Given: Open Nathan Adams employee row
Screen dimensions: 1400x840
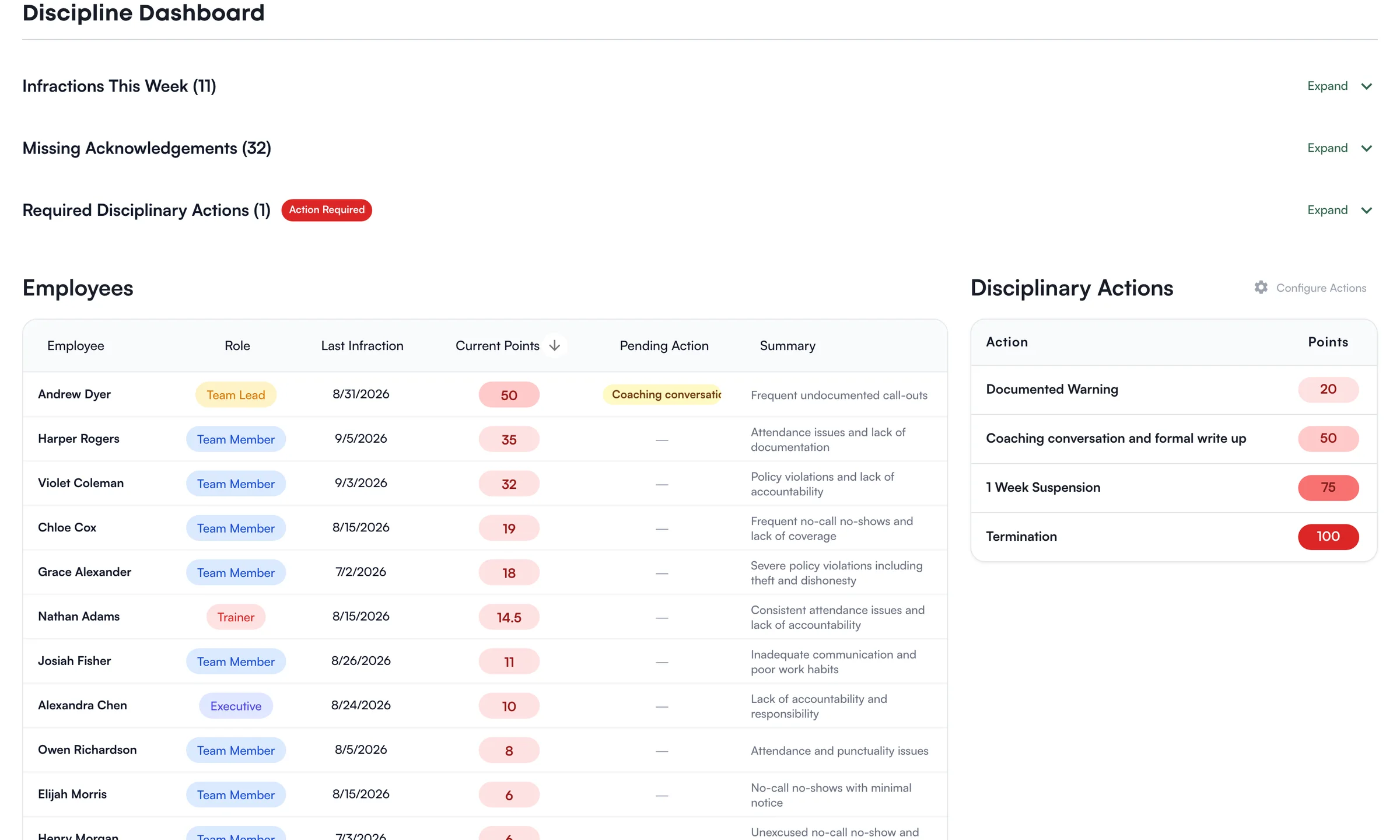Looking at the screenshot, I should point(485,617).
